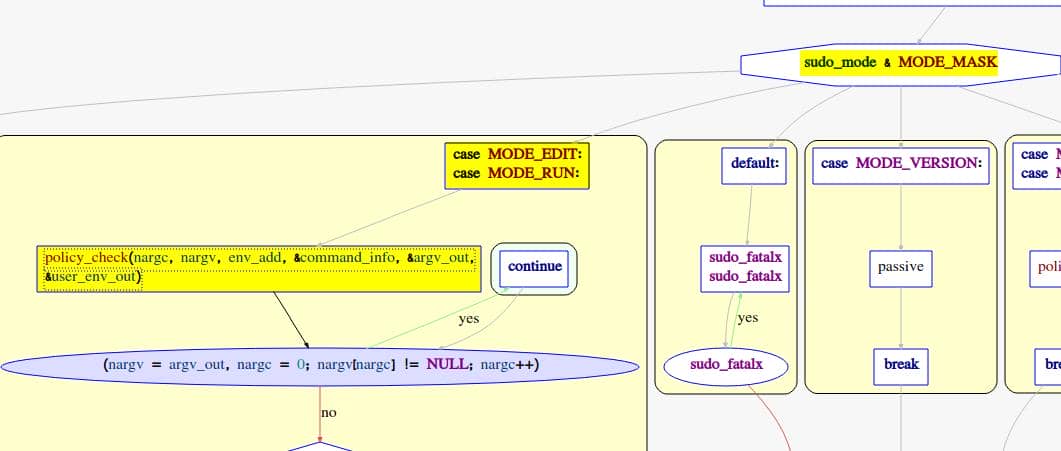Click MODE_RUN case label text
Image resolution: width=1061 pixels, height=451 pixels.
point(533,174)
